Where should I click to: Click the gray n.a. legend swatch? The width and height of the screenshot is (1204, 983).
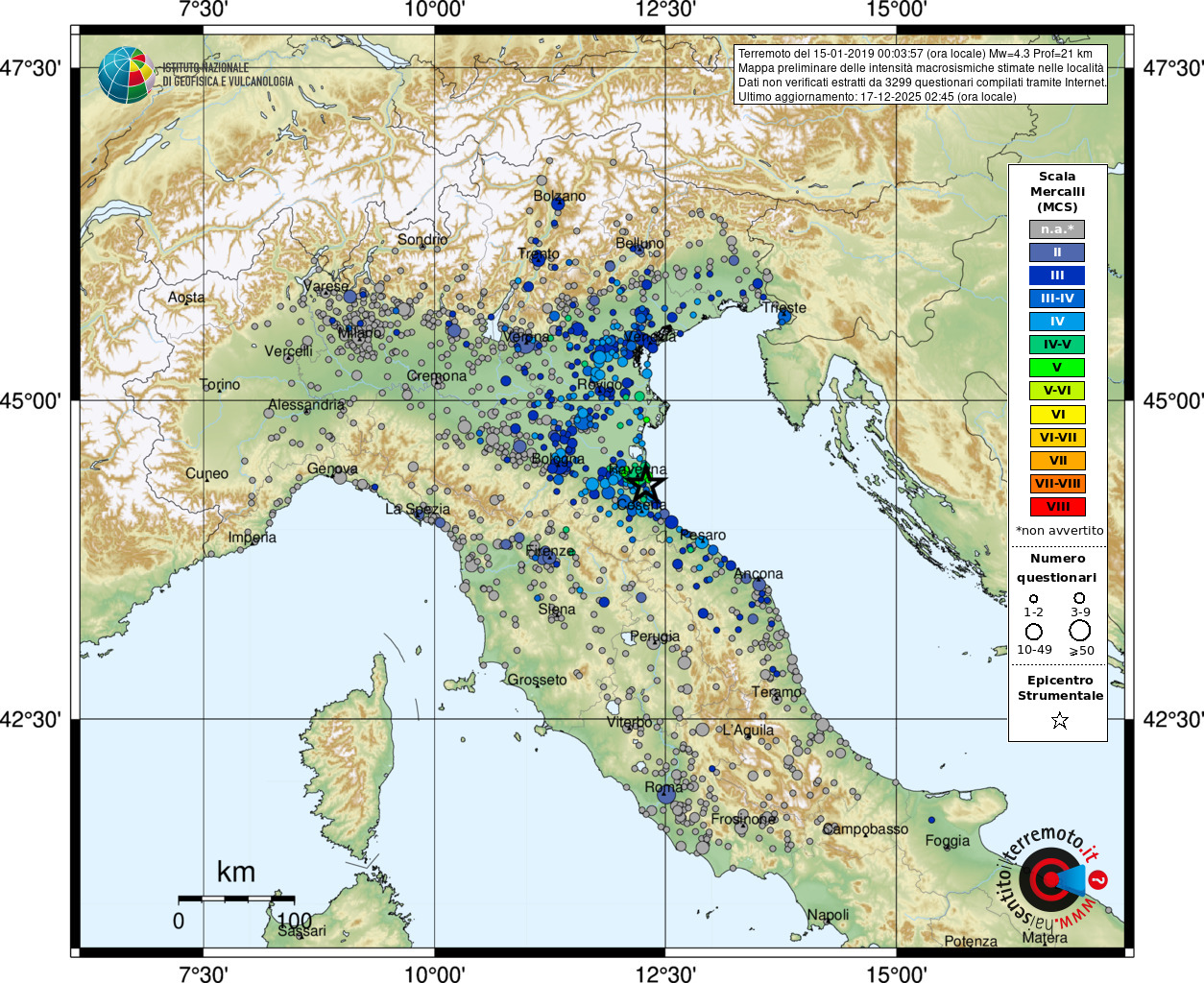click(x=1057, y=229)
